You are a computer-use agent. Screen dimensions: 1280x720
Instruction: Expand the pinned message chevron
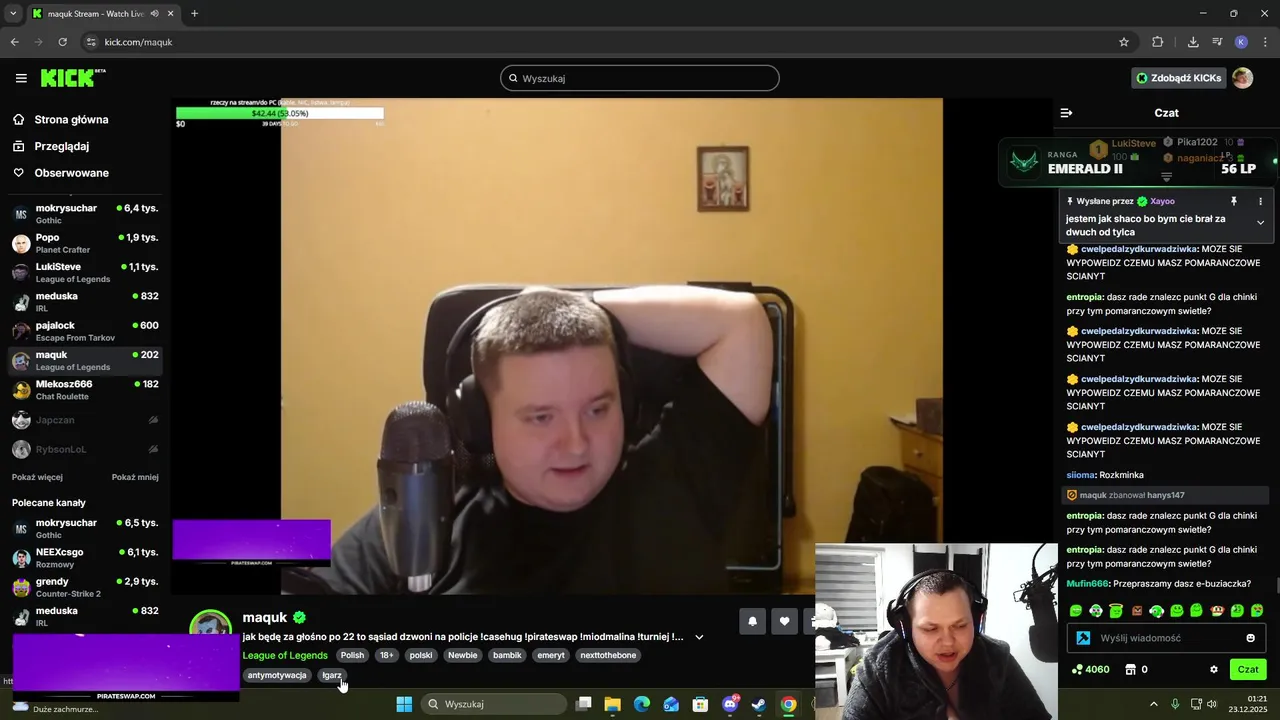click(x=1260, y=222)
